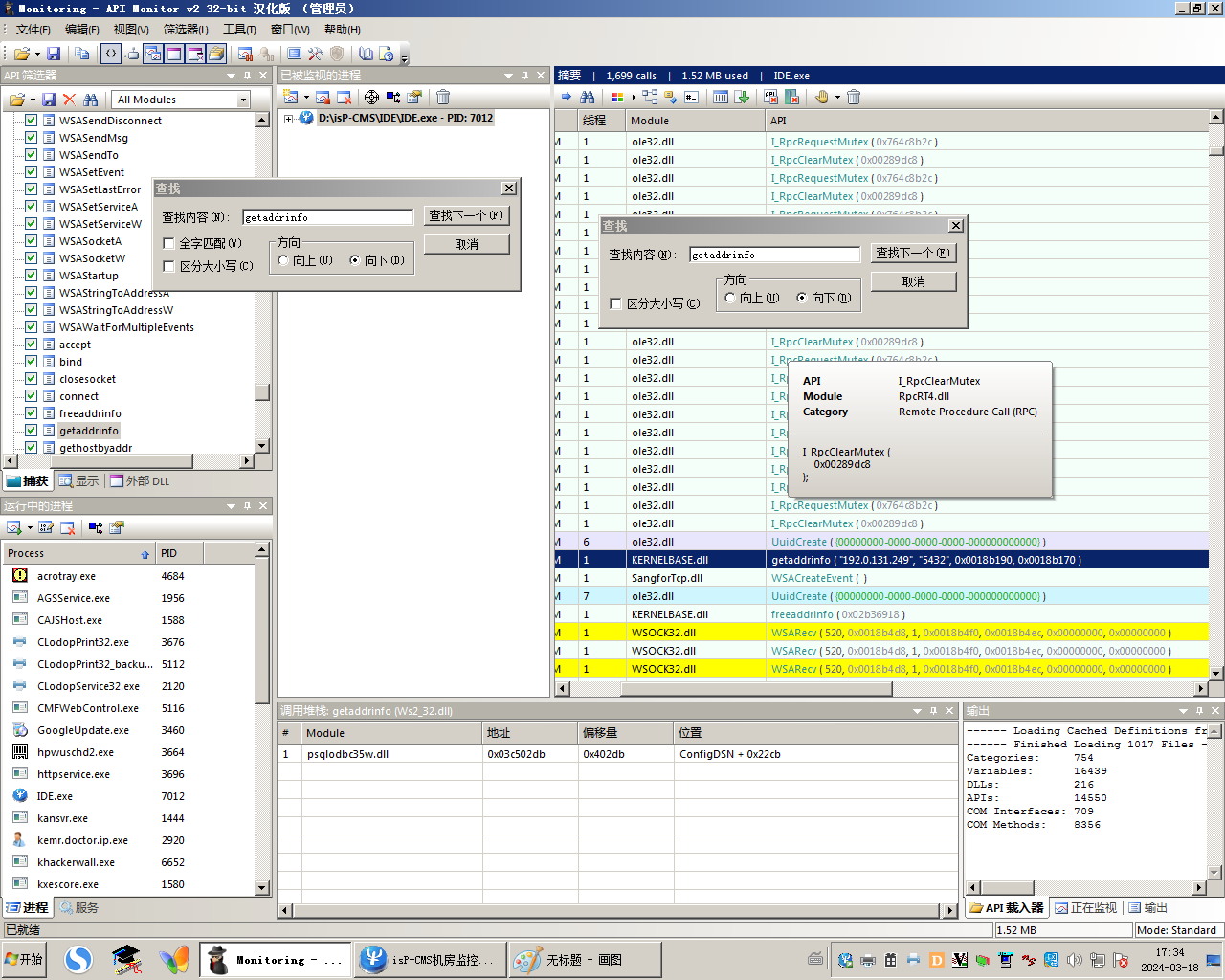Enable case sensitive checkbox in right find dialog
This screenshot has width=1225, height=980.
point(615,303)
